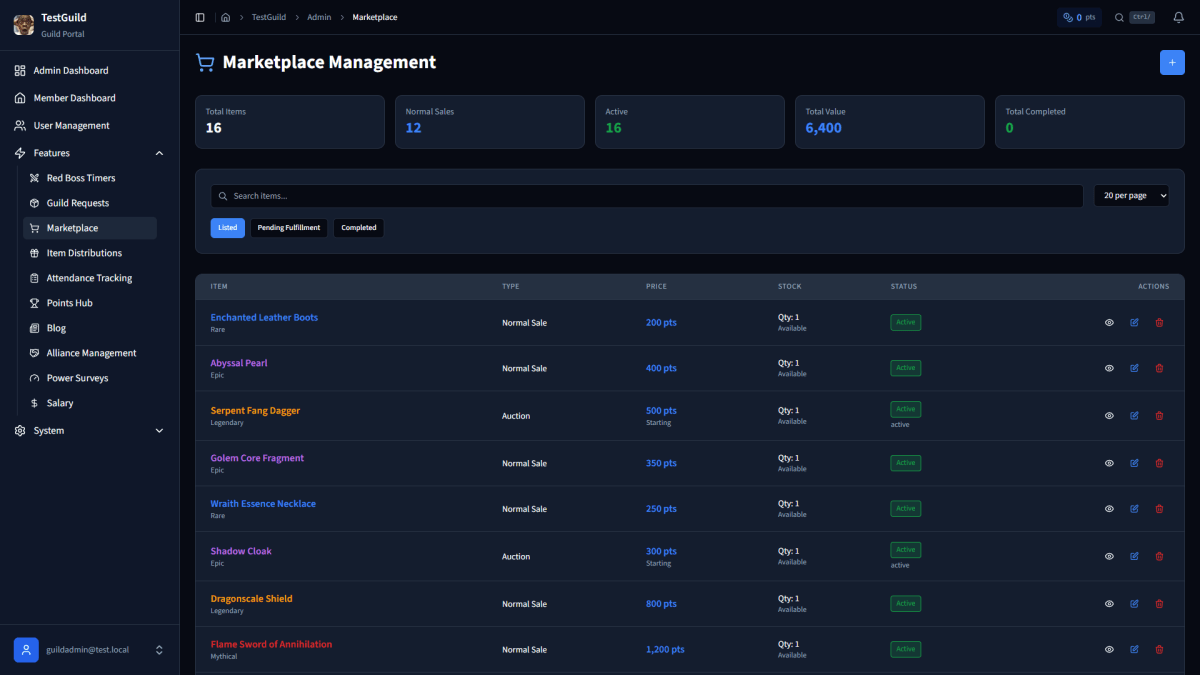The image size is (1200, 675).
Task: Delete the Shadow Cloak item
Action: click(1159, 556)
